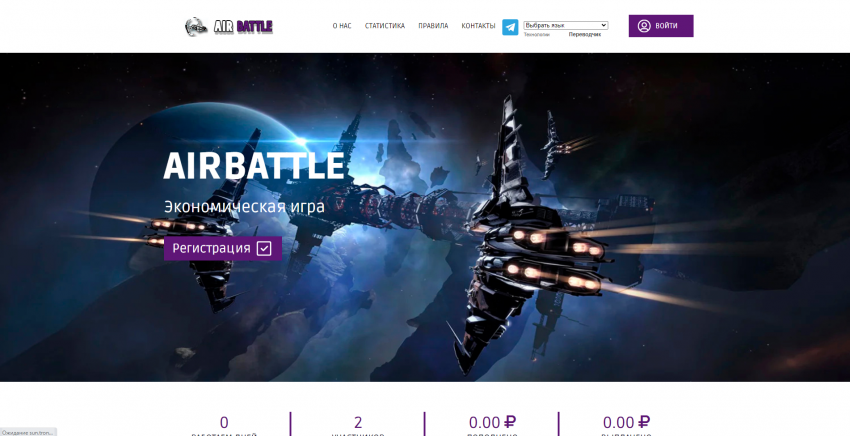Click the checkmark icon in 'Регистрация' button

264,248
